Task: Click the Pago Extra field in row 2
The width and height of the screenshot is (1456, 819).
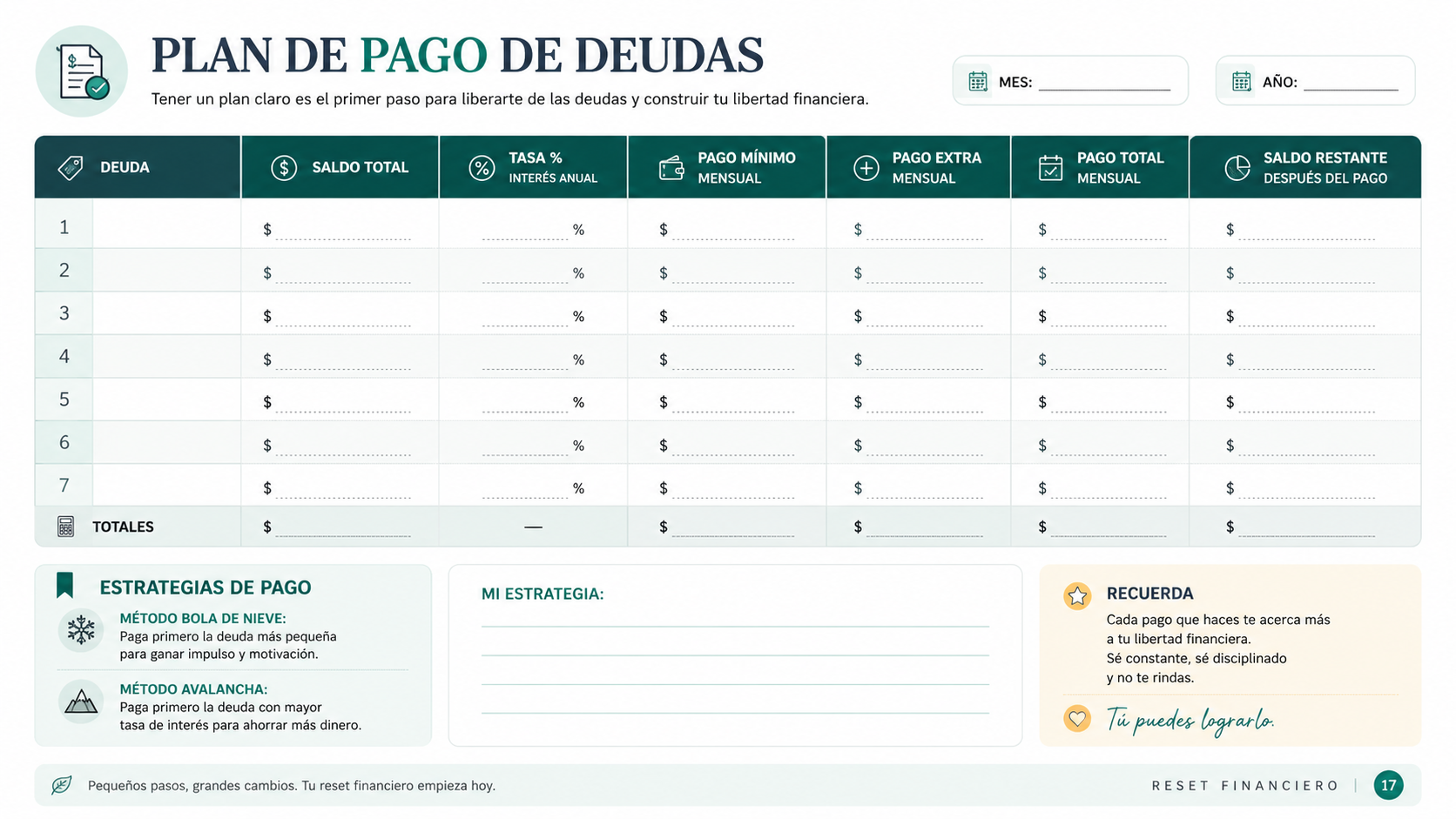Action: tap(919, 273)
